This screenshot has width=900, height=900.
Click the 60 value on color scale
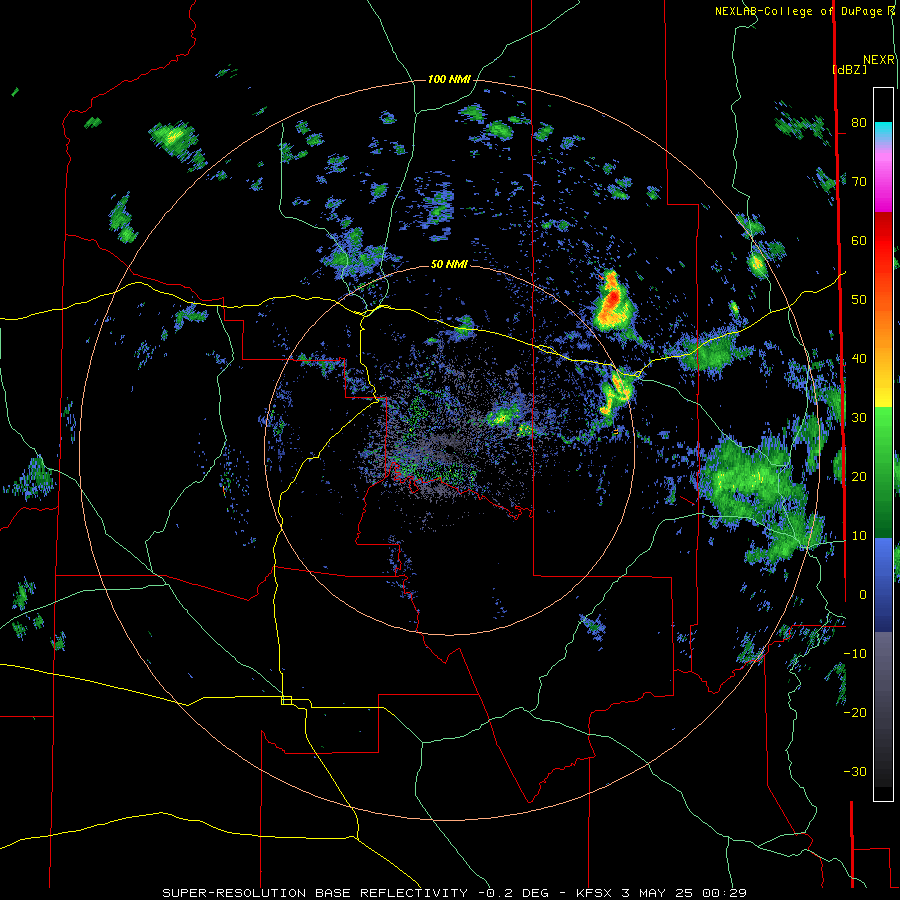(x=859, y=240)
